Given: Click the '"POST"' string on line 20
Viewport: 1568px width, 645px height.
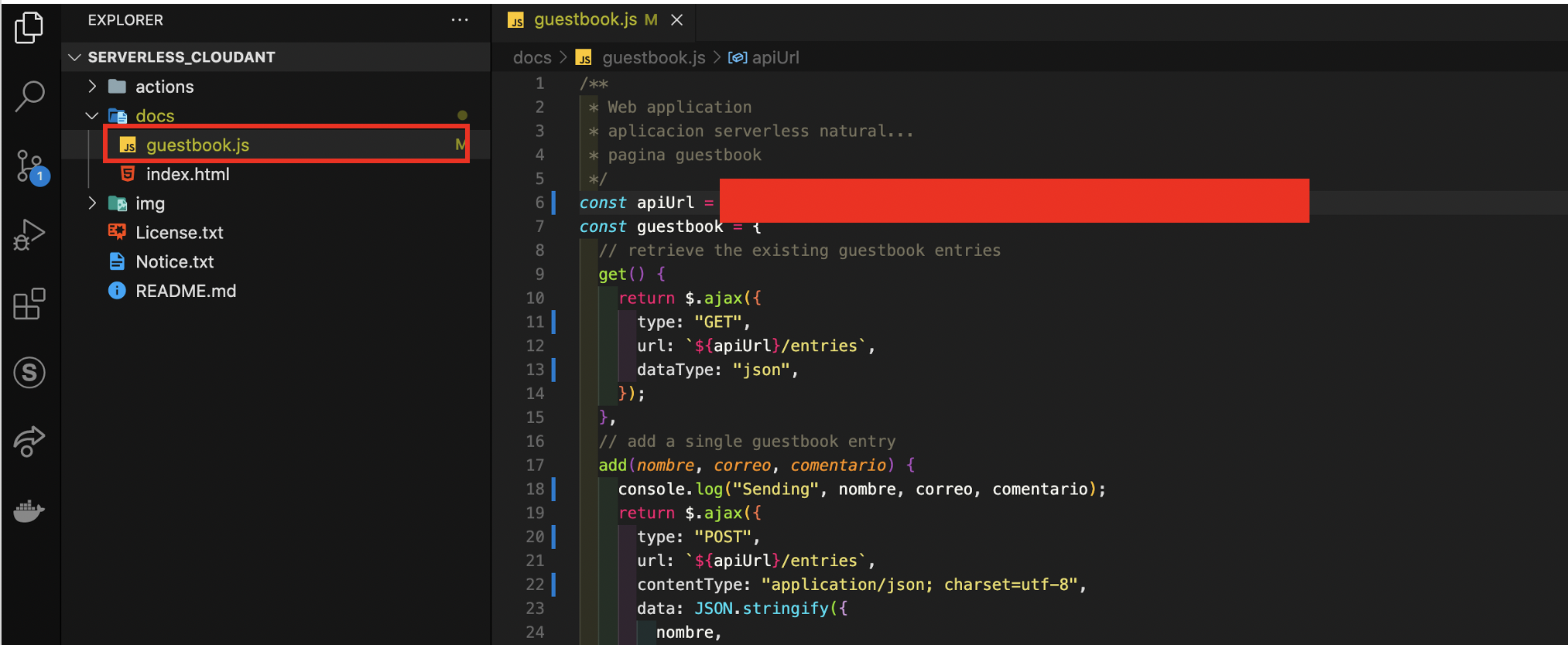Looking at the screenshot, I should [723, 537].
